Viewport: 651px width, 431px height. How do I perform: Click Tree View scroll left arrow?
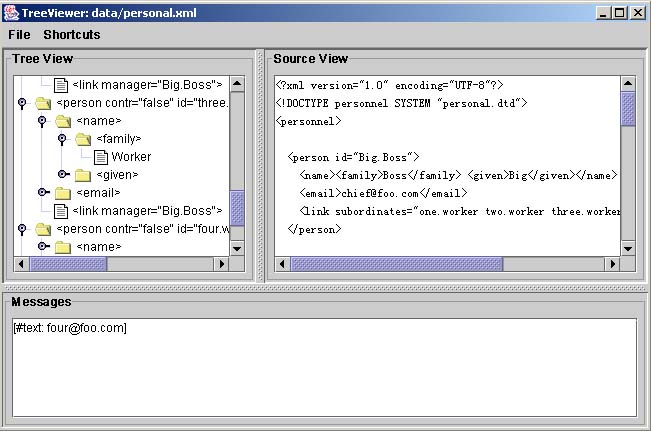tap(22, 264)
